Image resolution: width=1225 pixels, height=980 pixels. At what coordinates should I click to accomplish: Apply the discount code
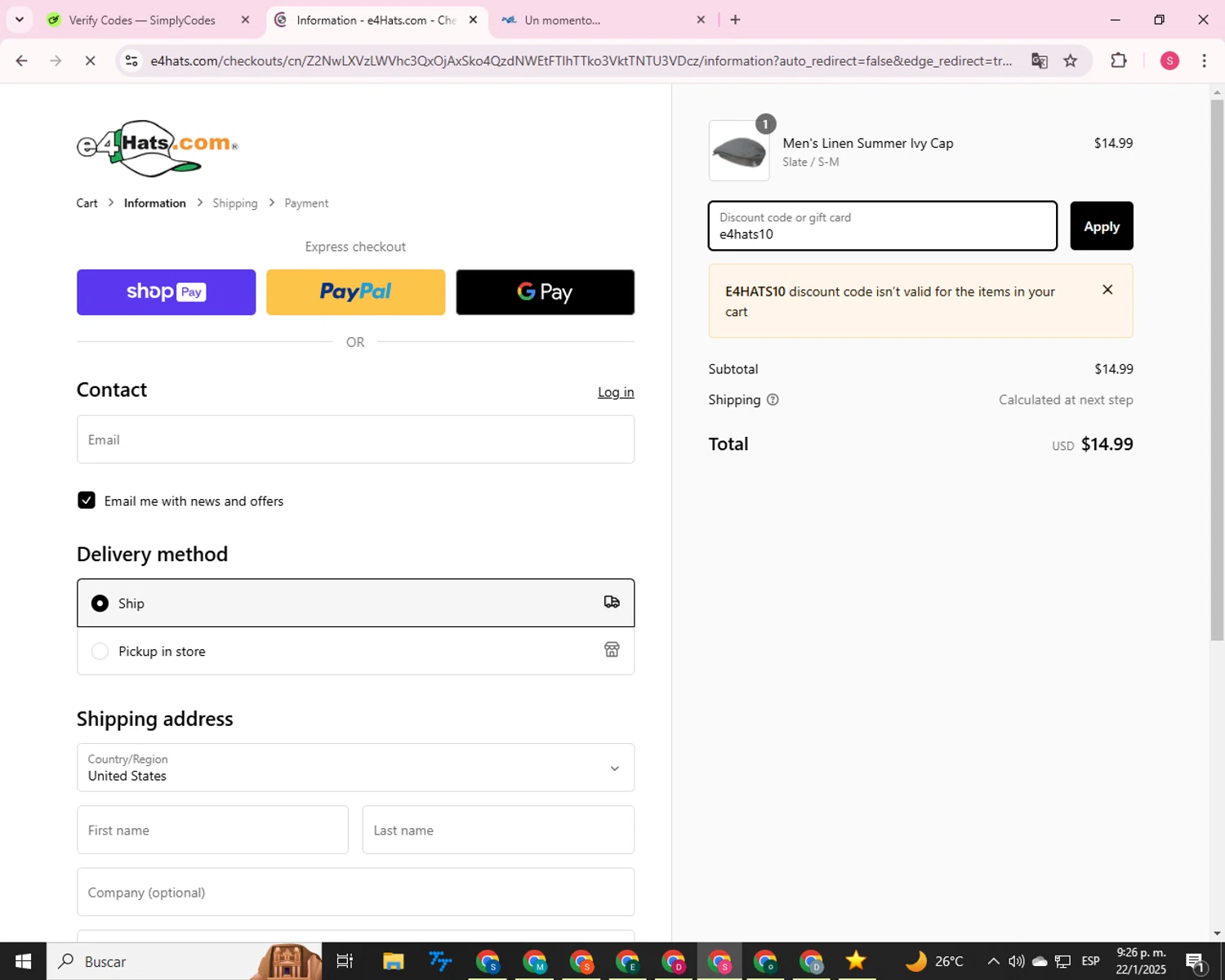pos(1102,226)
